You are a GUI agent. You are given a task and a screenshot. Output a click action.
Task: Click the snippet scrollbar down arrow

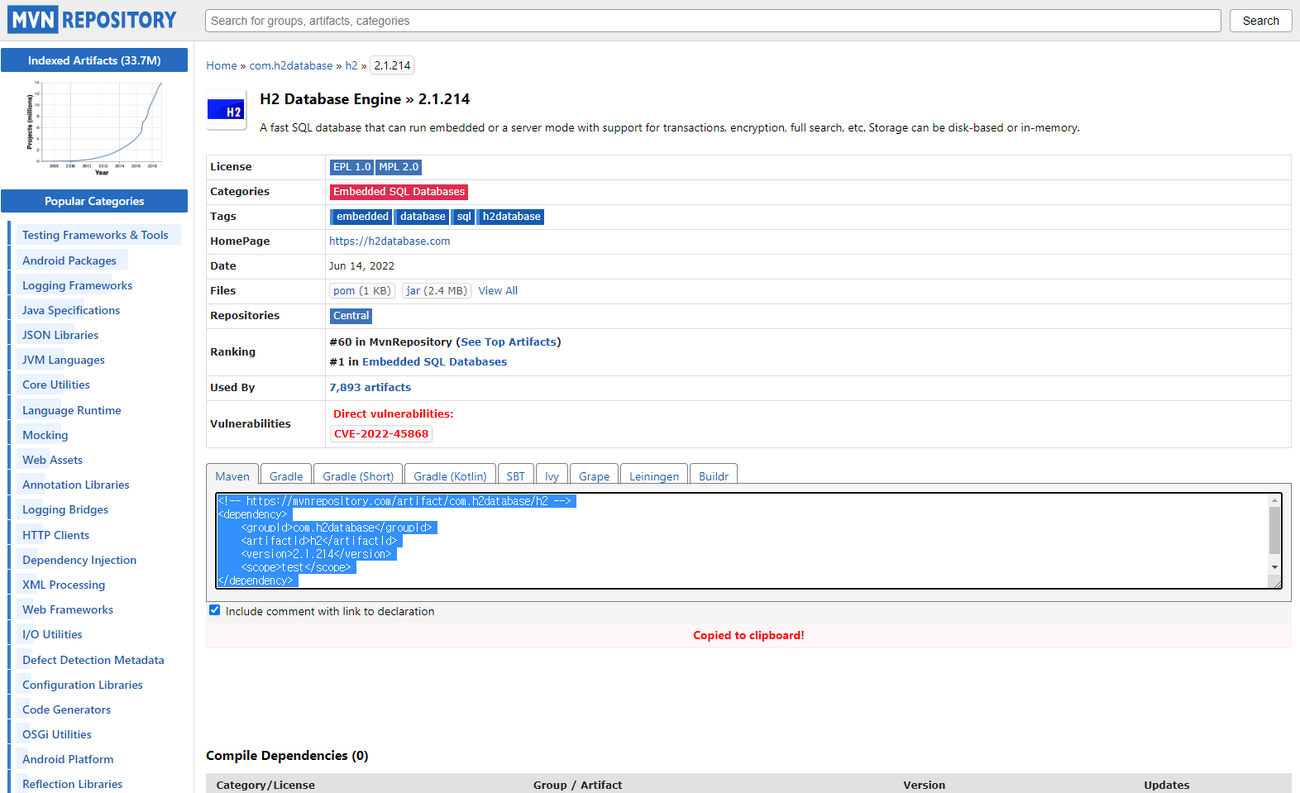click(x=1274, y=567)
